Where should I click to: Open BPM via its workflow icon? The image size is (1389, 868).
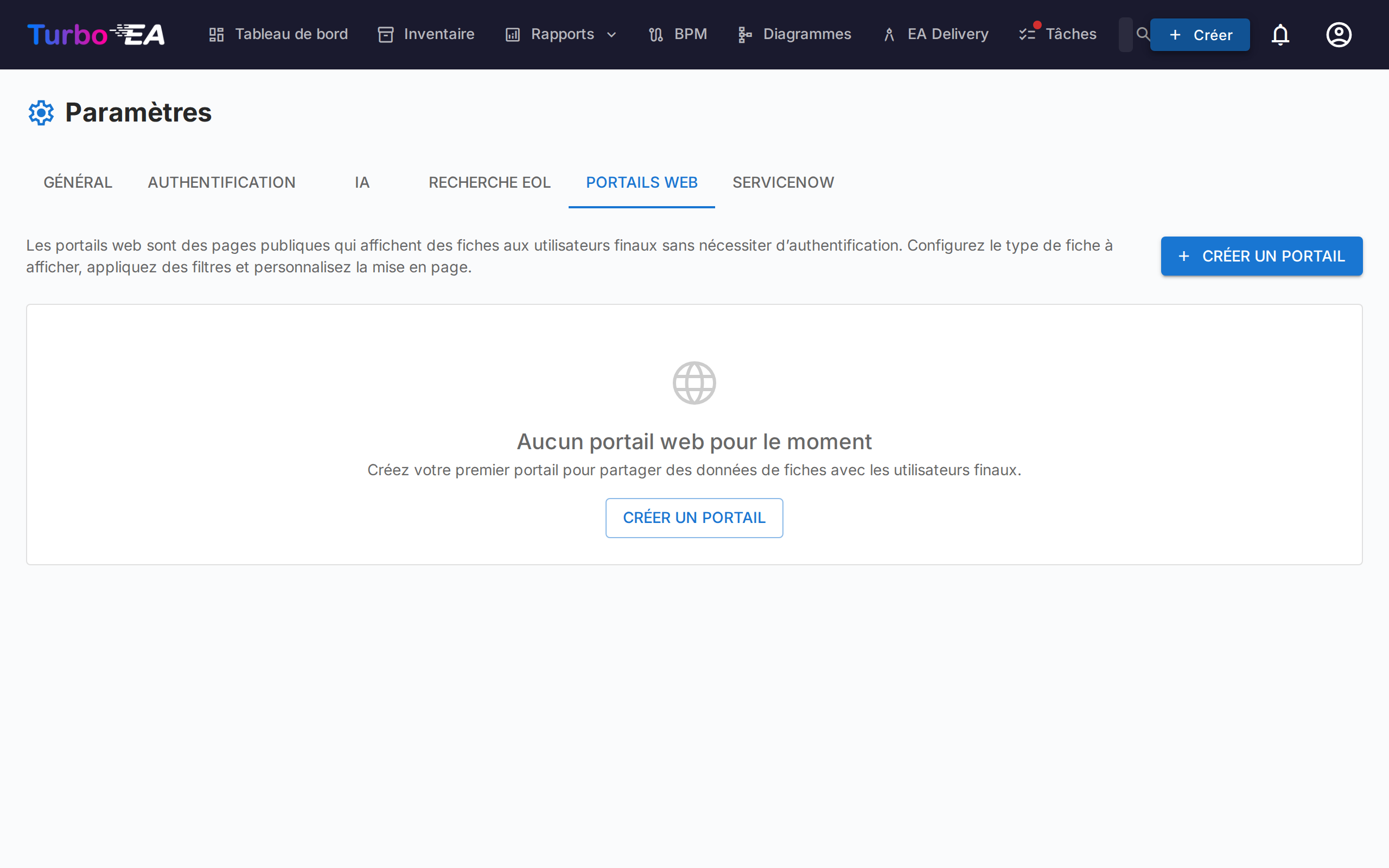pos(655,34)
